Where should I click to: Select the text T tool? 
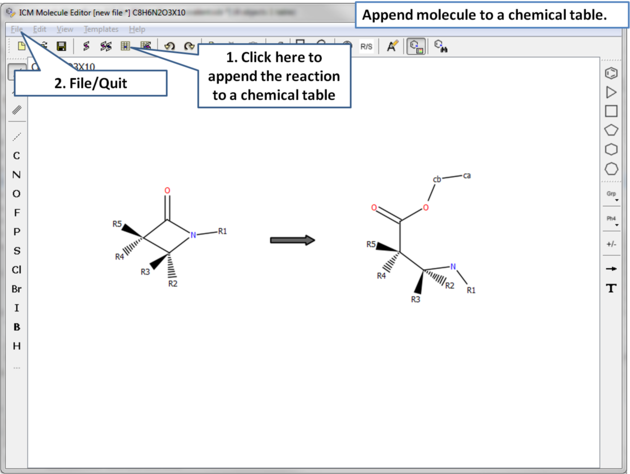pyautogui.click(x=611, y=289)
